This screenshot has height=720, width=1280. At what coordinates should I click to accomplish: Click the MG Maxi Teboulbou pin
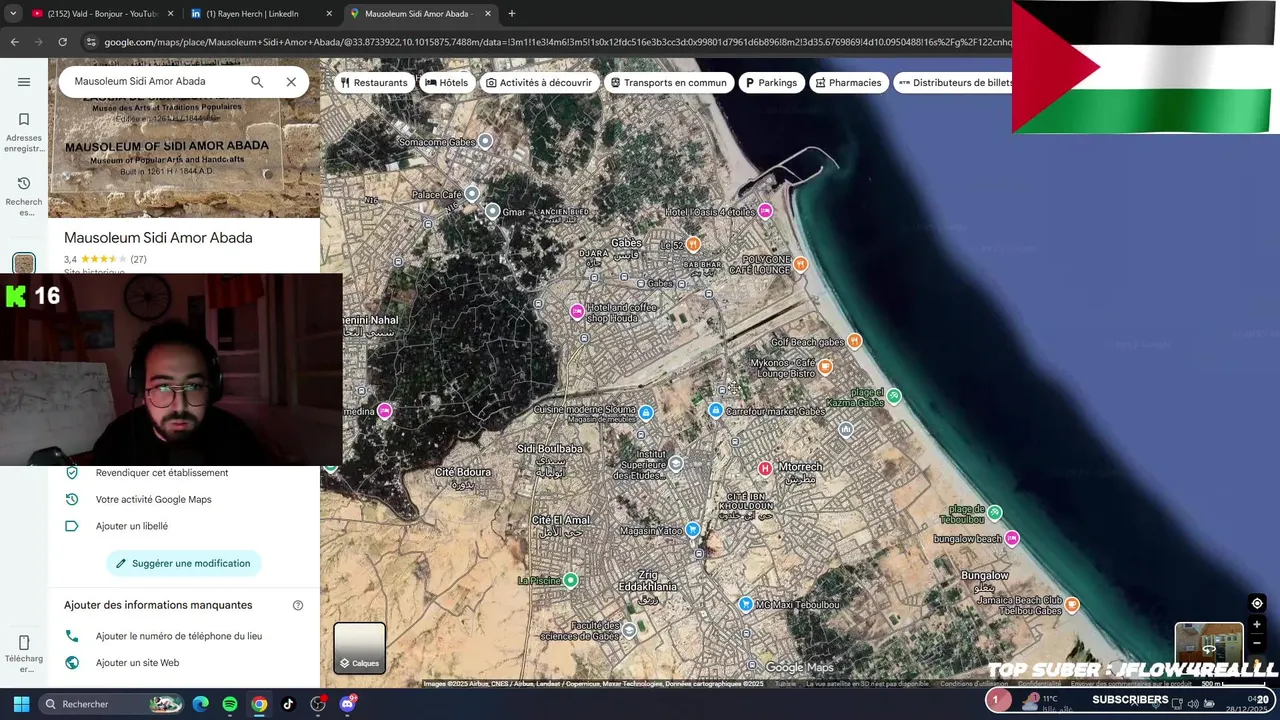click(x=745, y=604)
